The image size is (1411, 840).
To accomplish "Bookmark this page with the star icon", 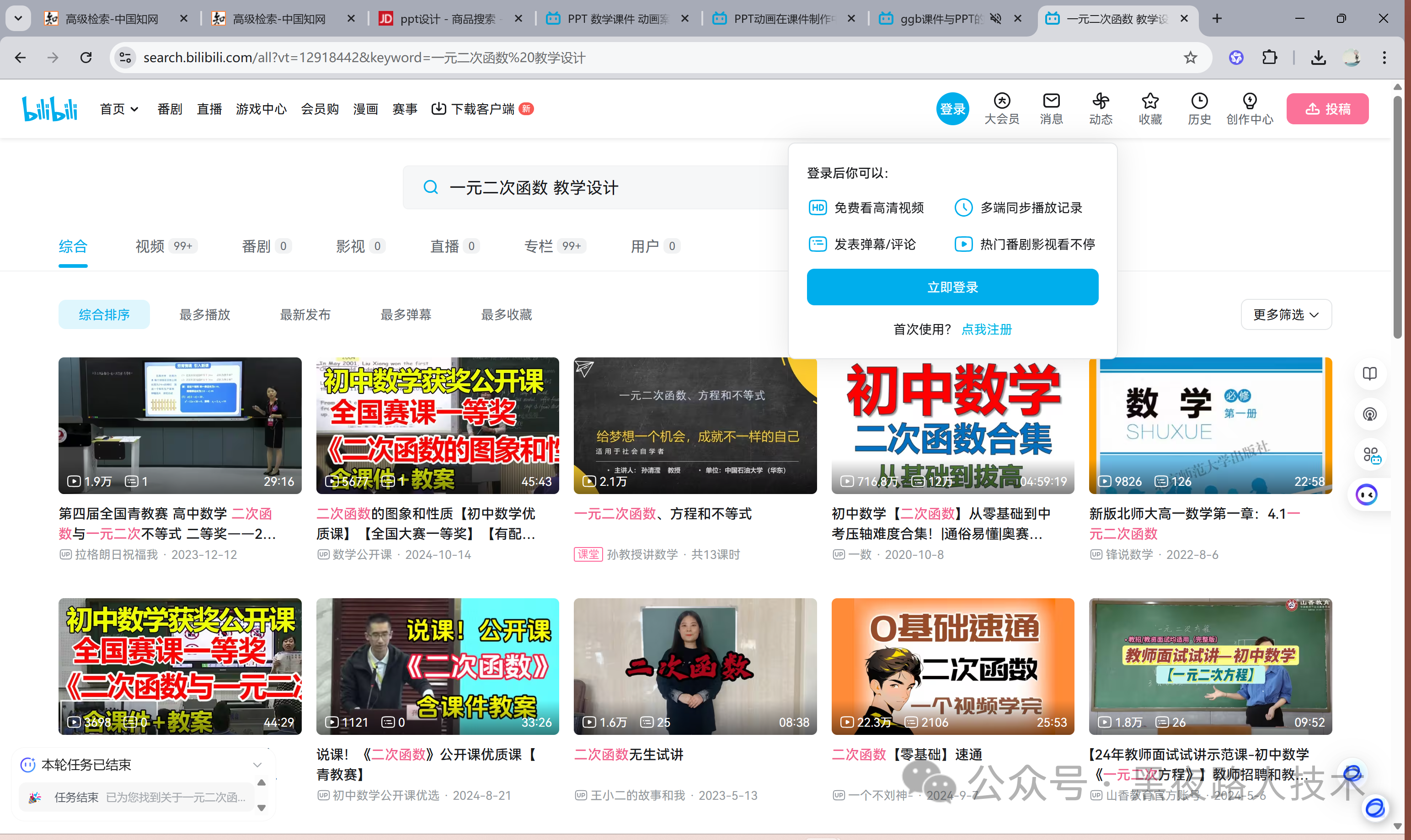I will tap(1190, 58).
